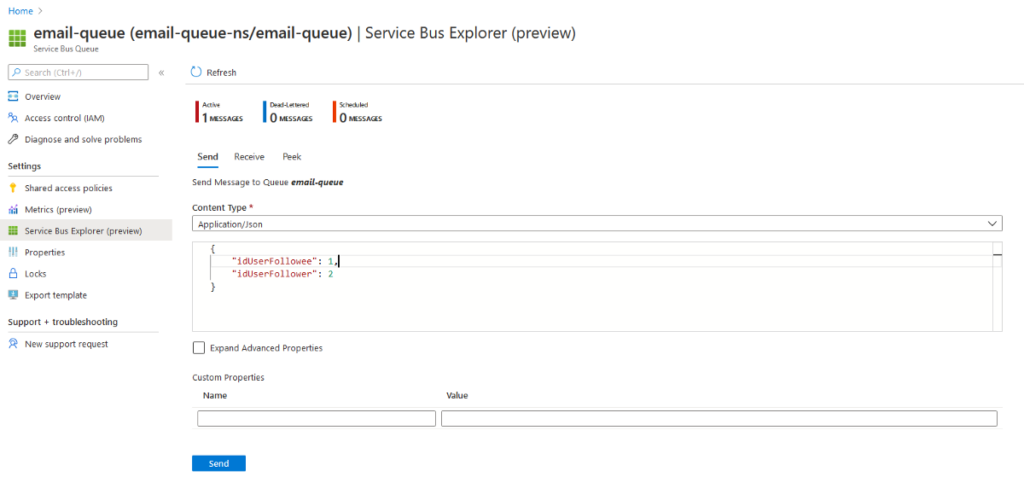1024x500 pixels.
Task: Click the Refresh circular arrow icon
Action: (196, 72)
